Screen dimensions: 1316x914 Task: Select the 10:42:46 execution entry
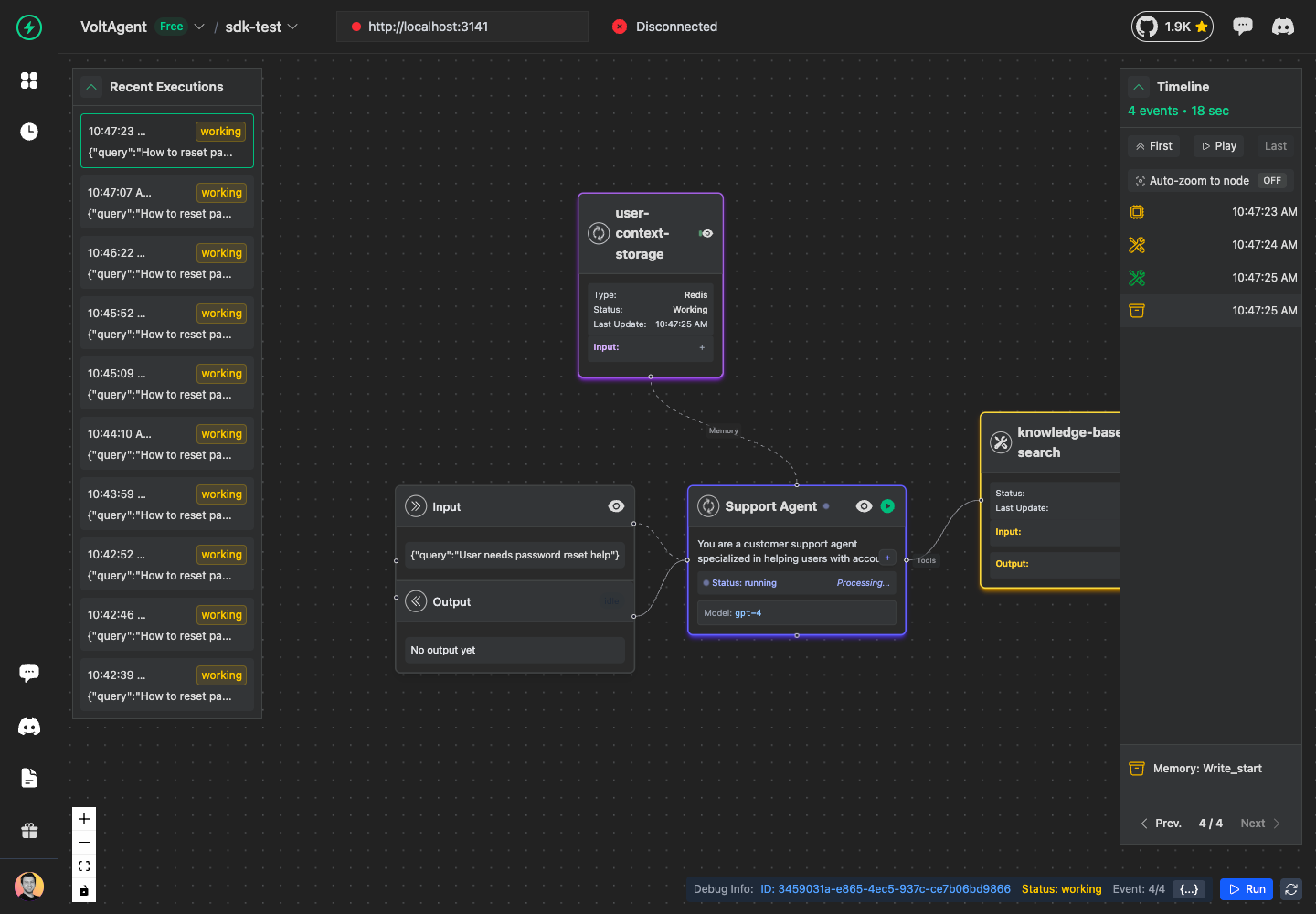tap(167, 624)
